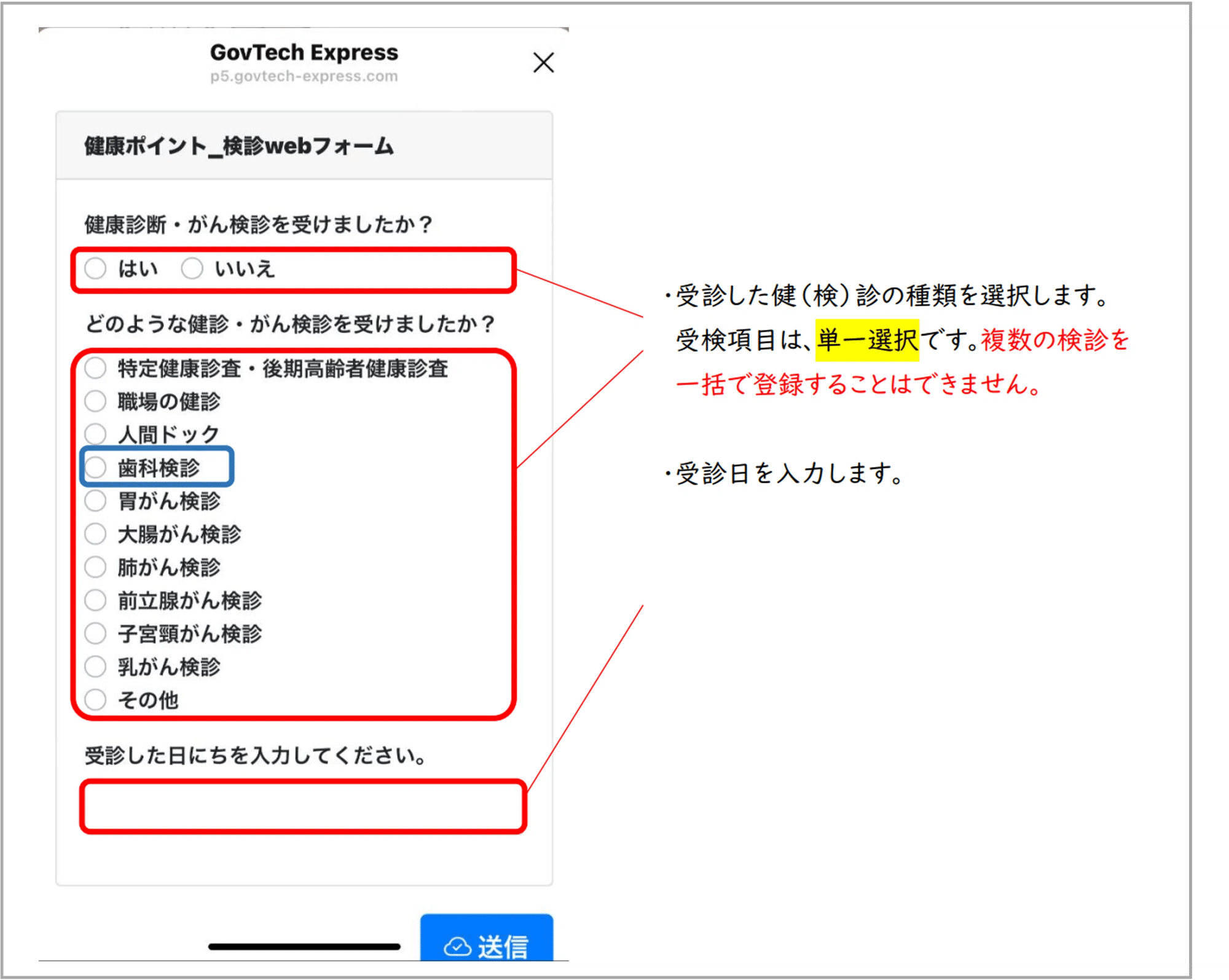The height and width of the screenshot is (980, 1229).
Task: Click the 健康ポイント_検診webフォーム header
Action: pos(238,146)
